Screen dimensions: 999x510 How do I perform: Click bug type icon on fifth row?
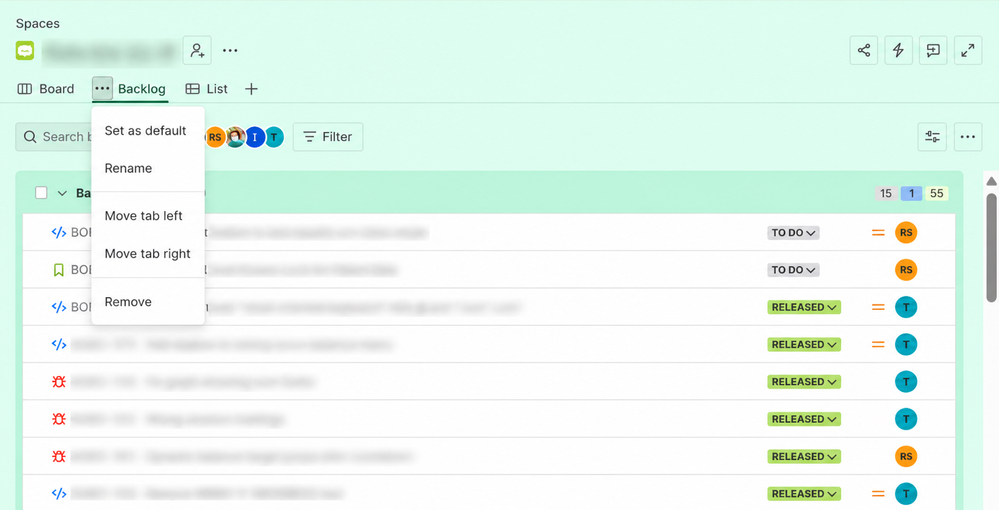tap(59, 382)
